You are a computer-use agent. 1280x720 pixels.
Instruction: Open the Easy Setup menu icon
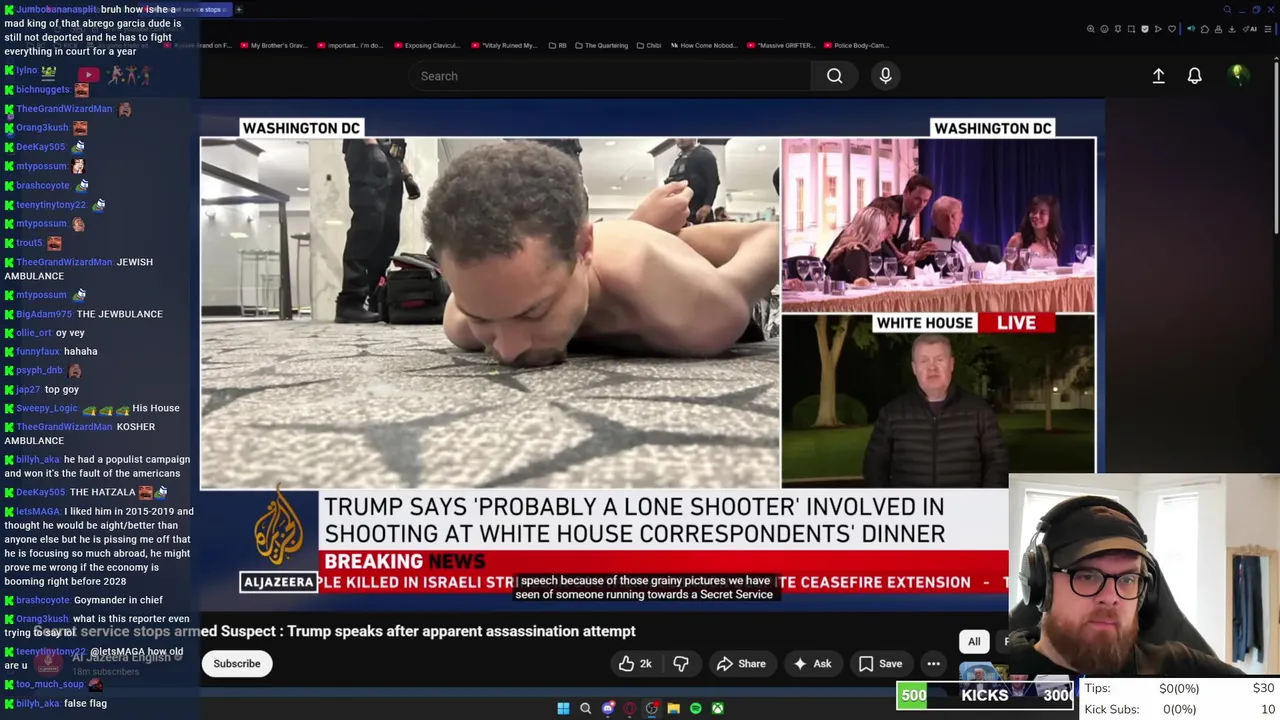click(x=1267, y=29)
